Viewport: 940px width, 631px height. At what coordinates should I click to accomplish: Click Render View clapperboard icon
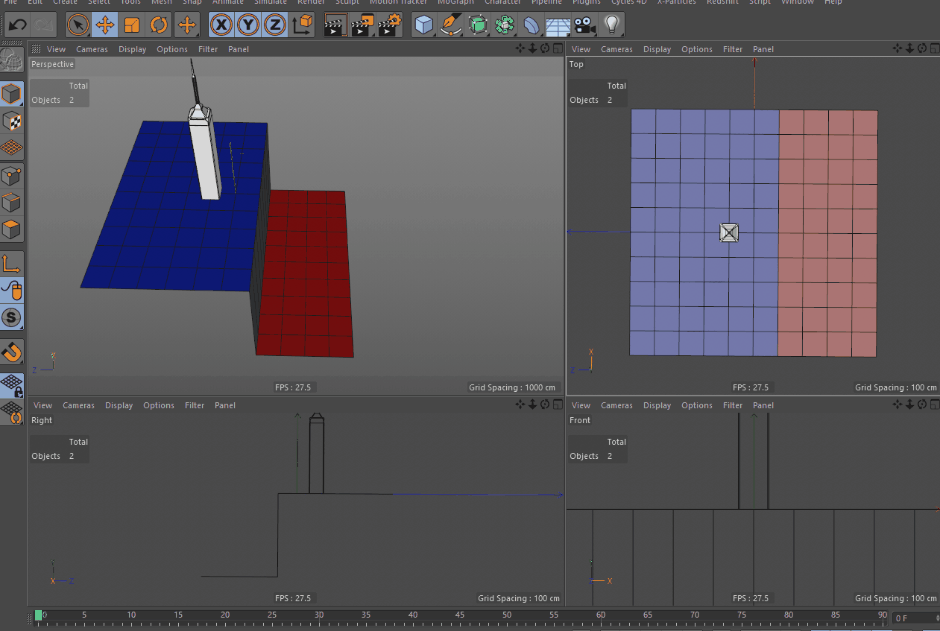tap(335, 25)
